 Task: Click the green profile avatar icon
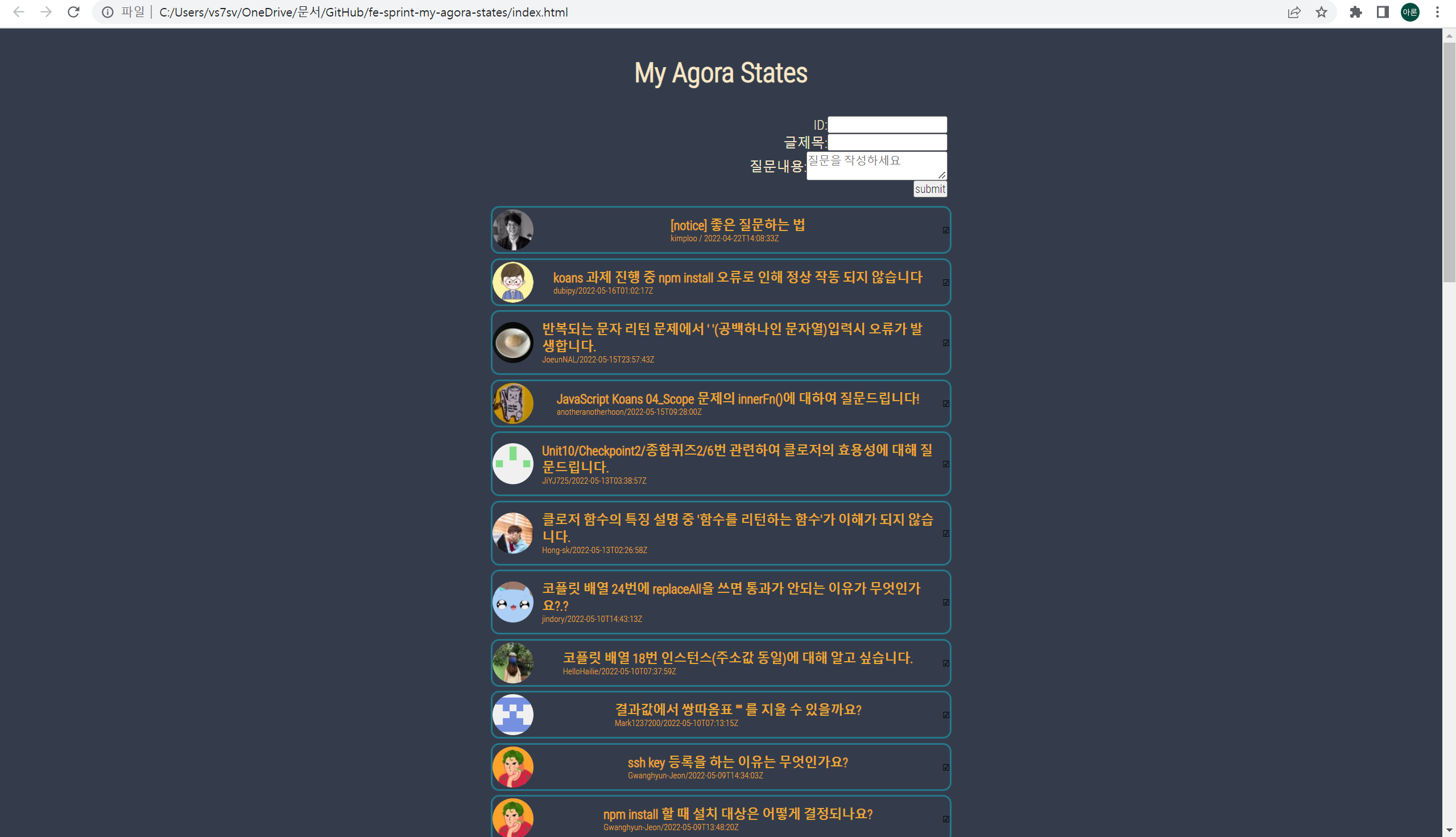pyautogui.click(x=1410, y=12)
